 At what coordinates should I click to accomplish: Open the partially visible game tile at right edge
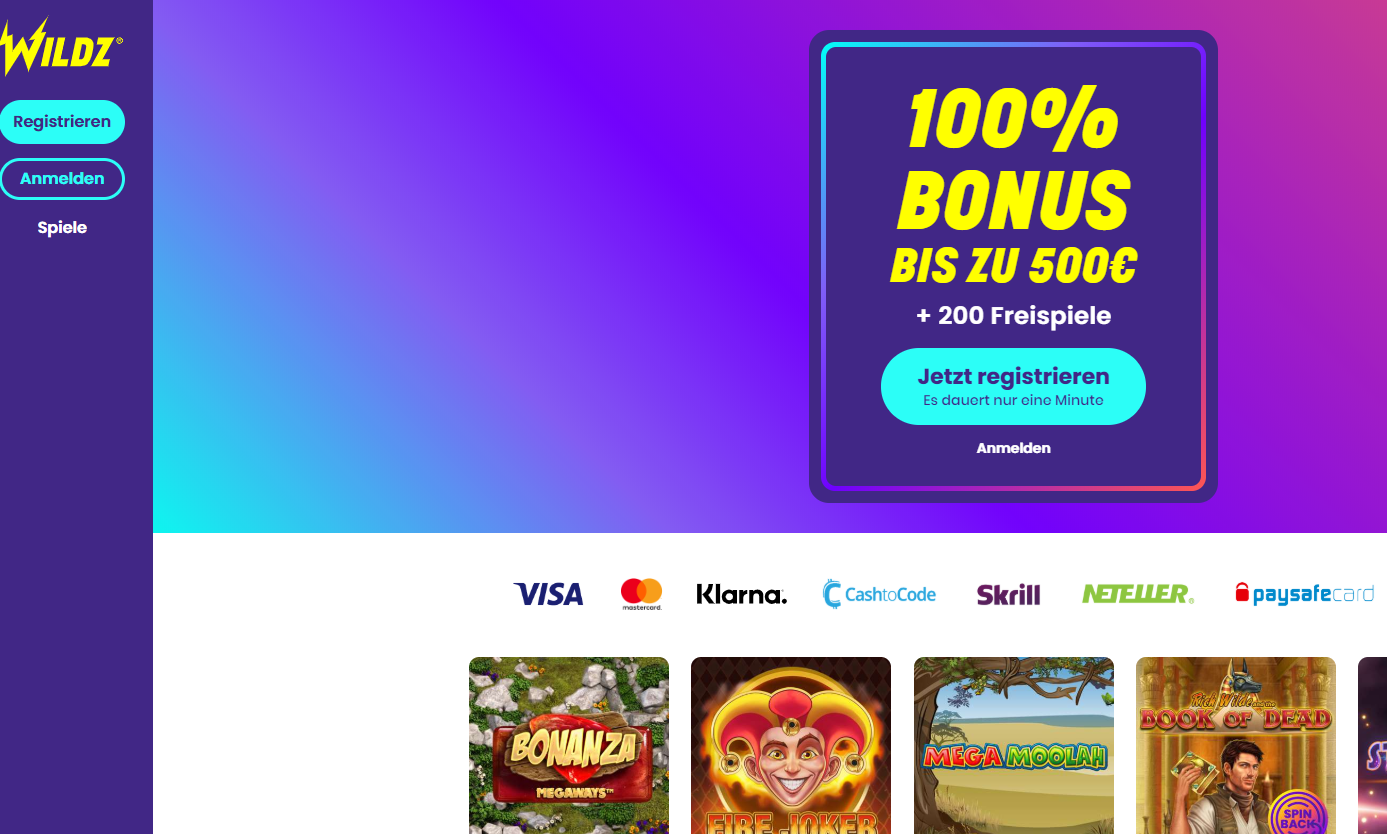pos(1372,745)
